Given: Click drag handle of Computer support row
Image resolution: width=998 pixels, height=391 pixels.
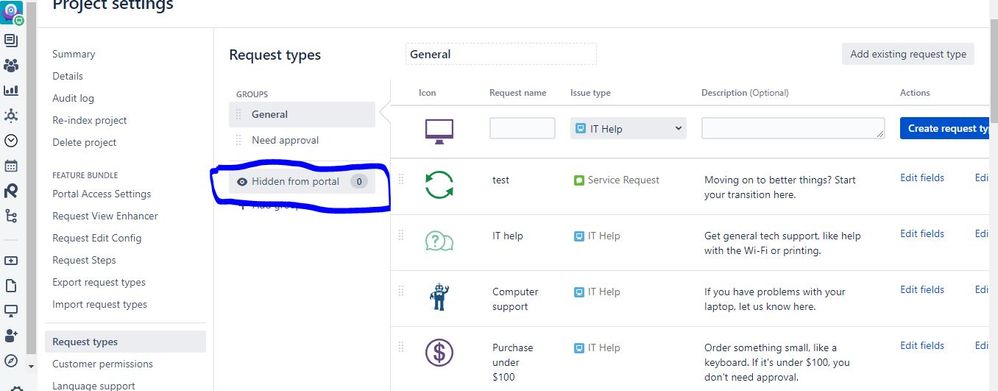Looking at the screenshot, I should tap(401, 291).
